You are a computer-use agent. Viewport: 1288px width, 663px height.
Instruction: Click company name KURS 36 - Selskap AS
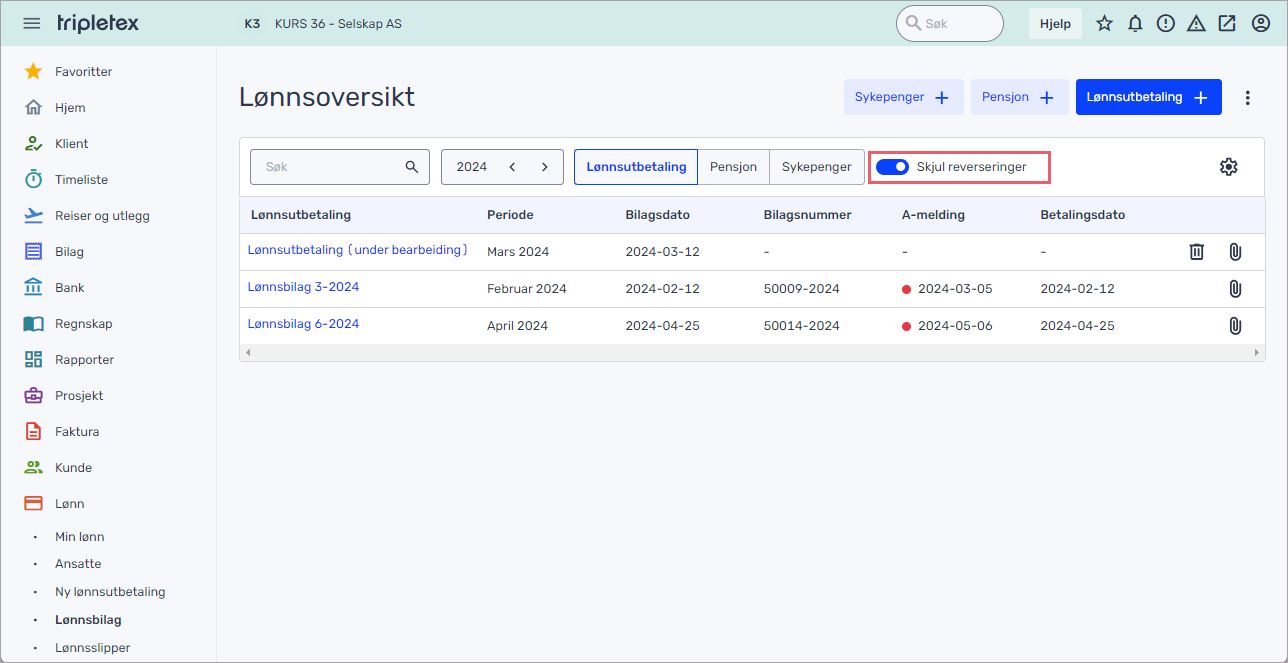coord(338,23)
